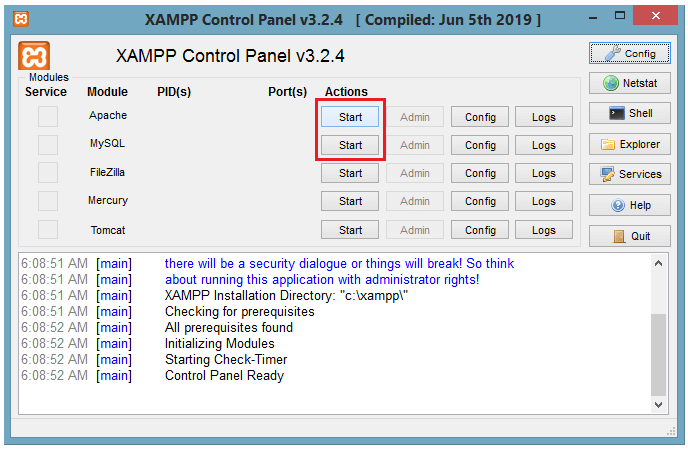
Task: Click the 'Initializing Modules' log line
Action: [219, 343]
